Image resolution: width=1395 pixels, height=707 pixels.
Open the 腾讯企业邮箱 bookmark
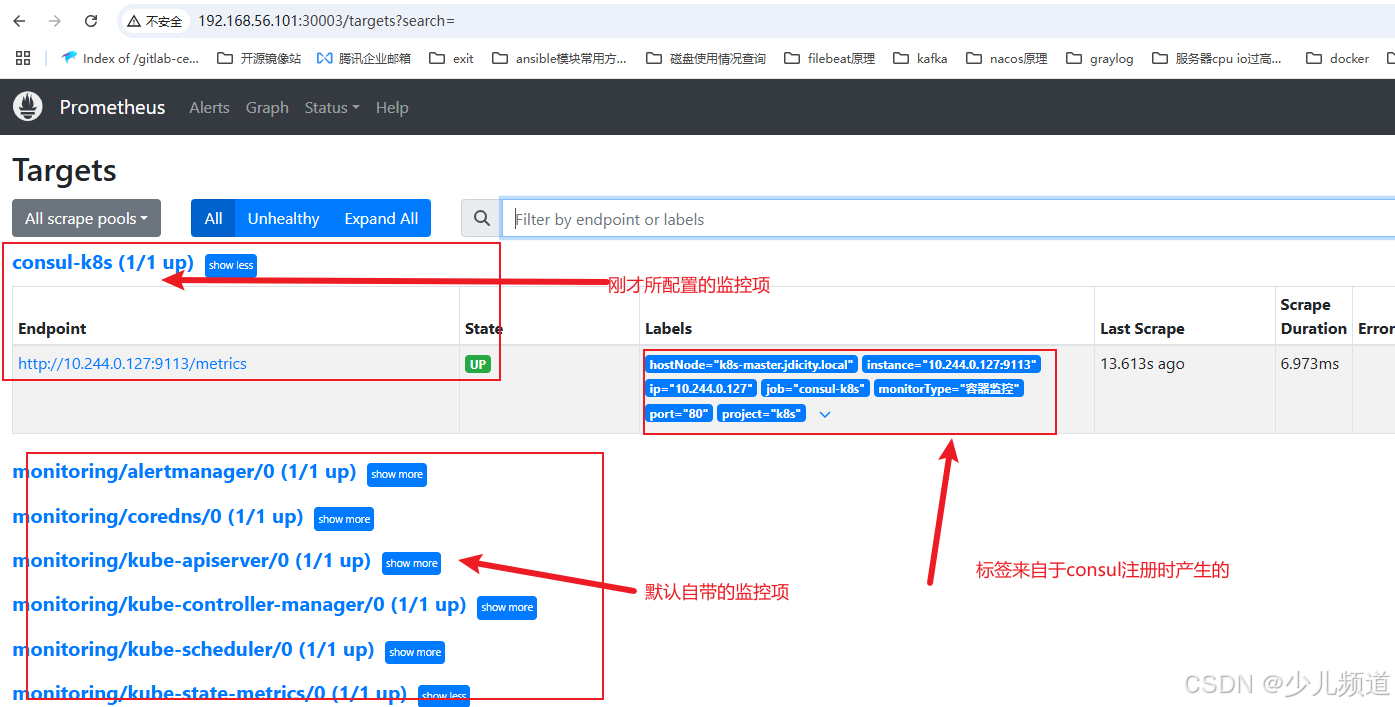(363, 58)
